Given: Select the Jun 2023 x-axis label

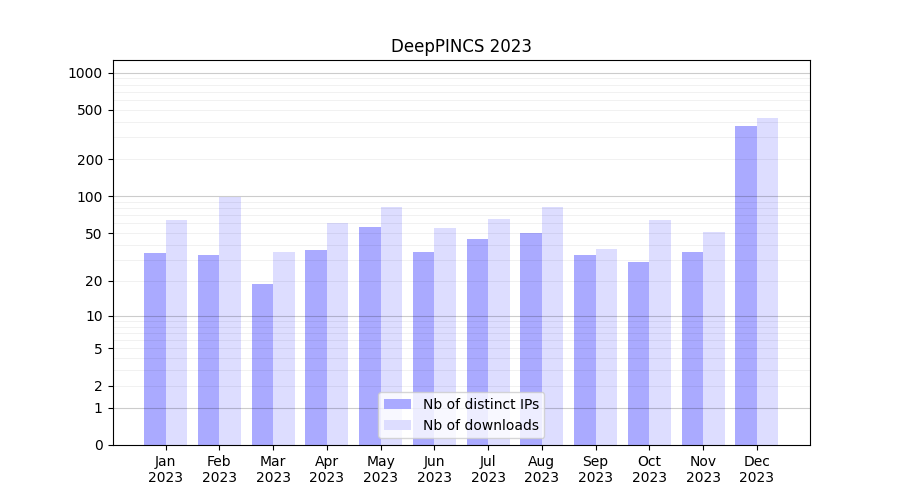Looking at the screenshot, I should (x=434, y=469).
